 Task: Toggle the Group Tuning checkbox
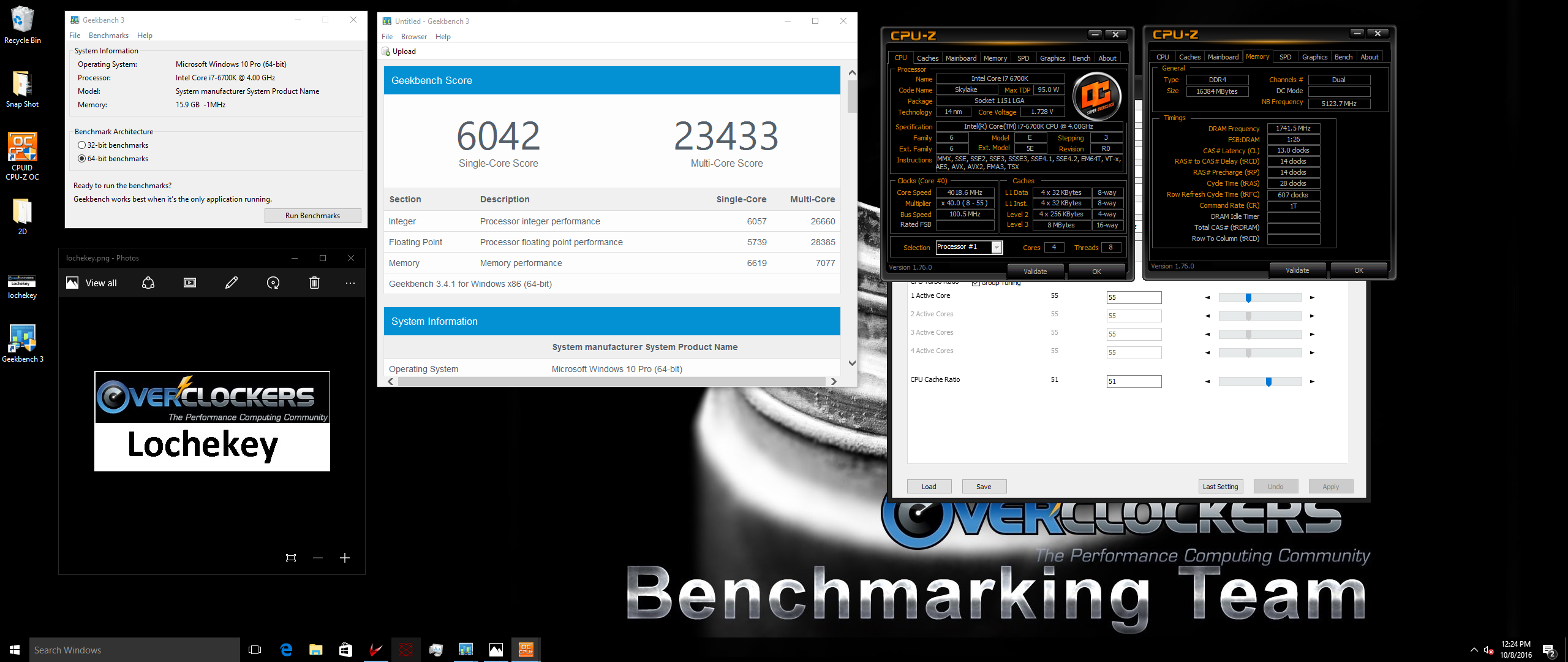click(x=976, y=283)
